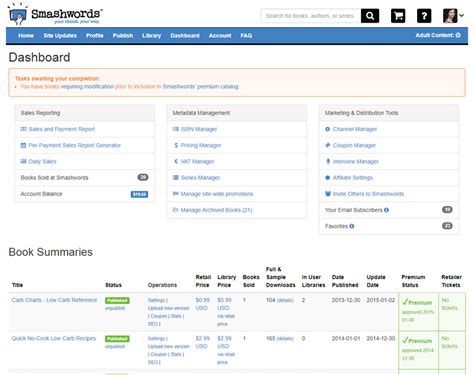Toggle the Adult Content setting

tap(438, 35)
